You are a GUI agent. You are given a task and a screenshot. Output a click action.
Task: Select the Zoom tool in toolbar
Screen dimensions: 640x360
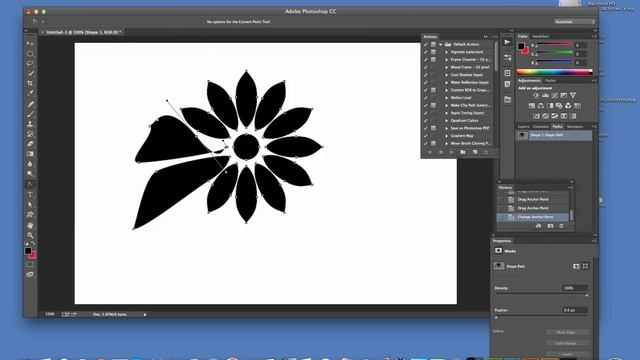click(30, 235)
